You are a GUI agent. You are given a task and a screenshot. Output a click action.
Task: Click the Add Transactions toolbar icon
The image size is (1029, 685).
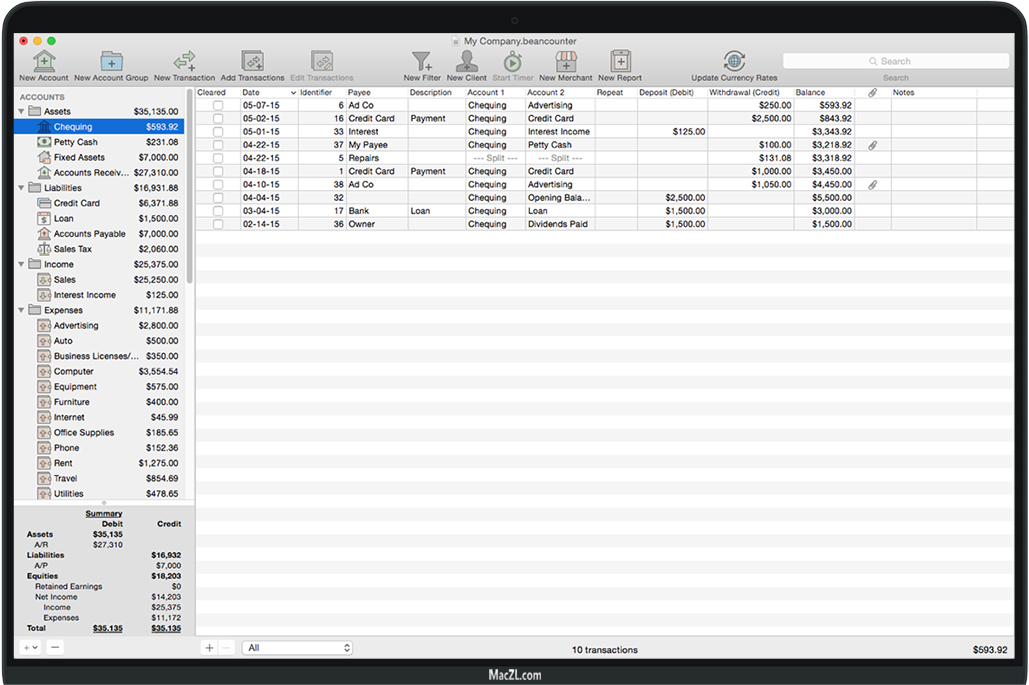tap(252, 62)
